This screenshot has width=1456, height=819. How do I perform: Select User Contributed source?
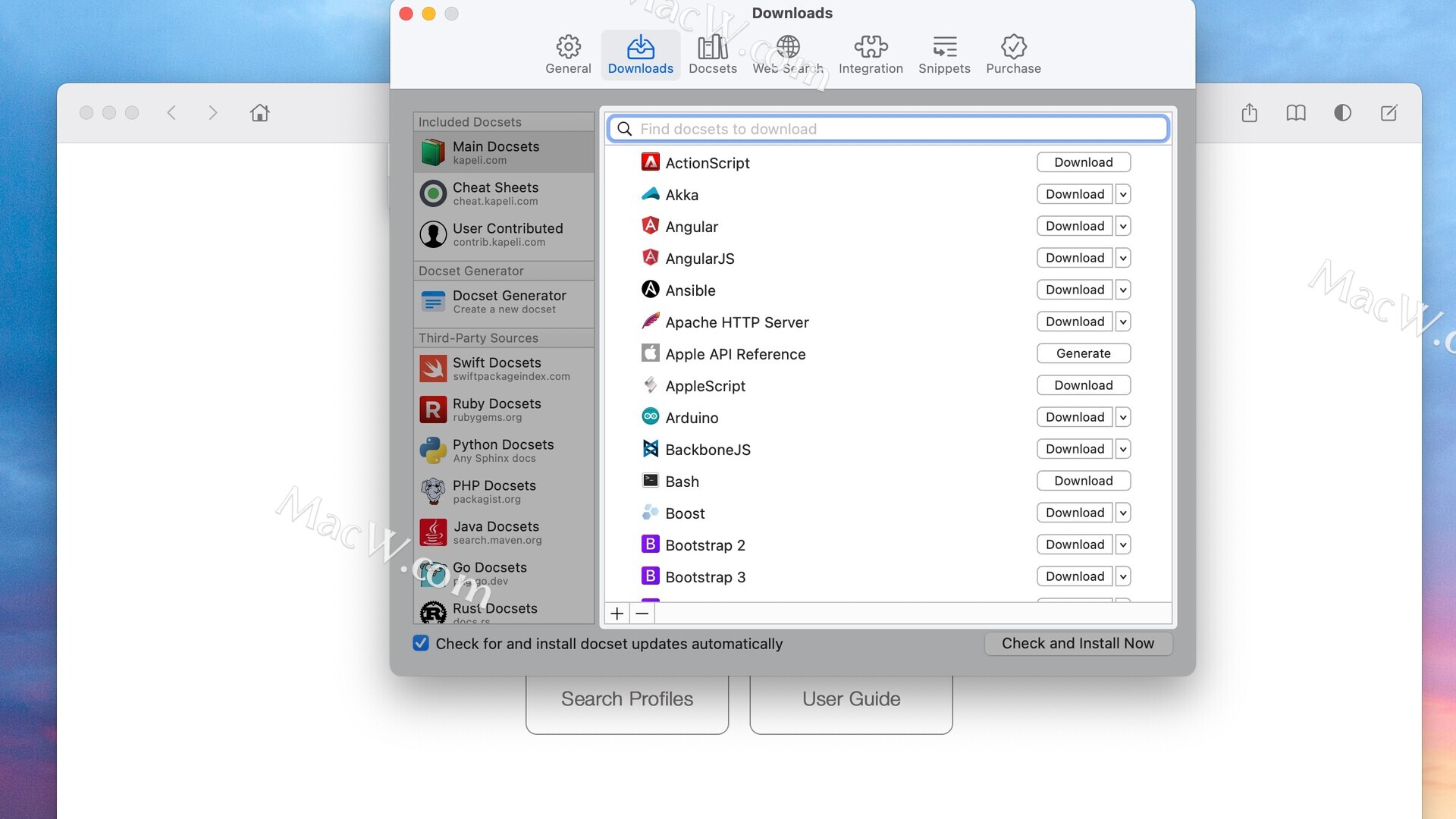click(x=504, y=234)
